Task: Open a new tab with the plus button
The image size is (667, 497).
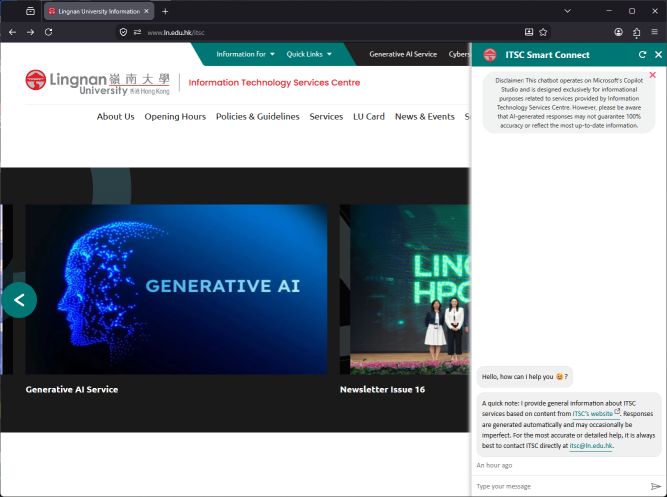Action: coord(165,11)
